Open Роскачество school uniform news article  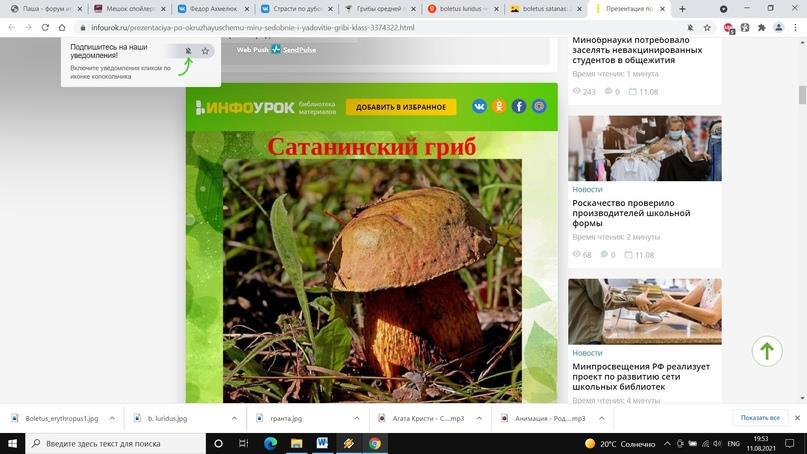click(631, 213)
